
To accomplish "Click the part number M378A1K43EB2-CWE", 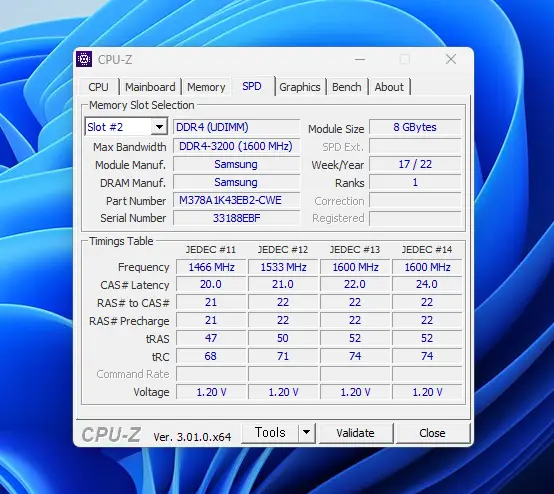I will tap(236, 200).
